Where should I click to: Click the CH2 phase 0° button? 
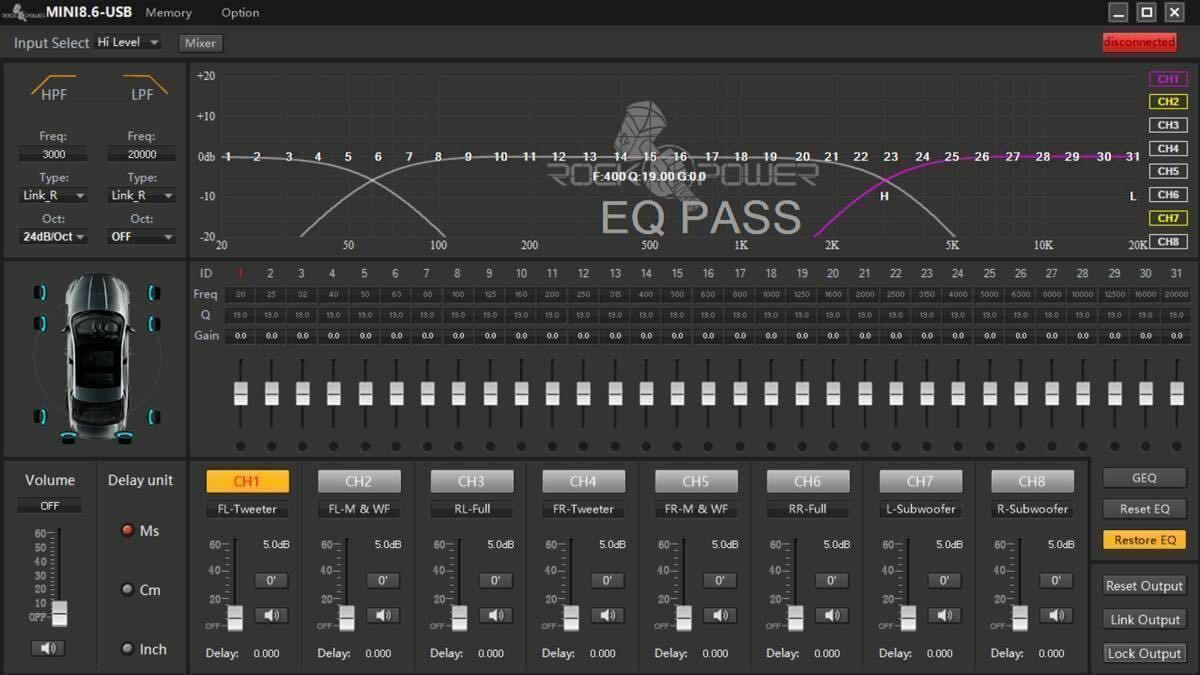[382, 580]
